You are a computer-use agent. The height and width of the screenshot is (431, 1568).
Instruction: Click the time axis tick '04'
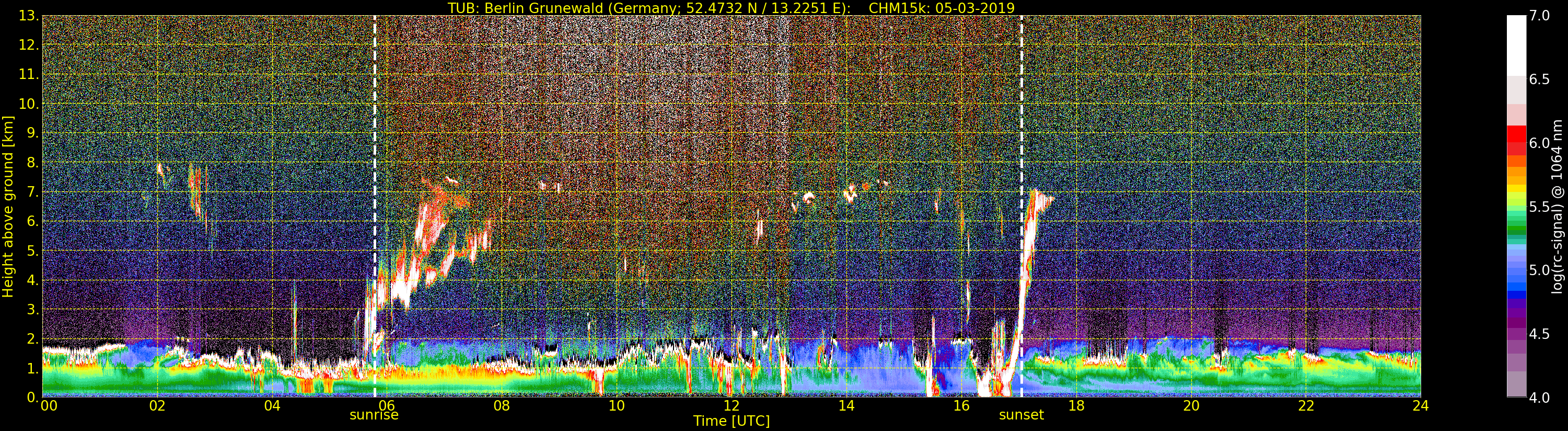pyautogui.click(x=273, y=406)
